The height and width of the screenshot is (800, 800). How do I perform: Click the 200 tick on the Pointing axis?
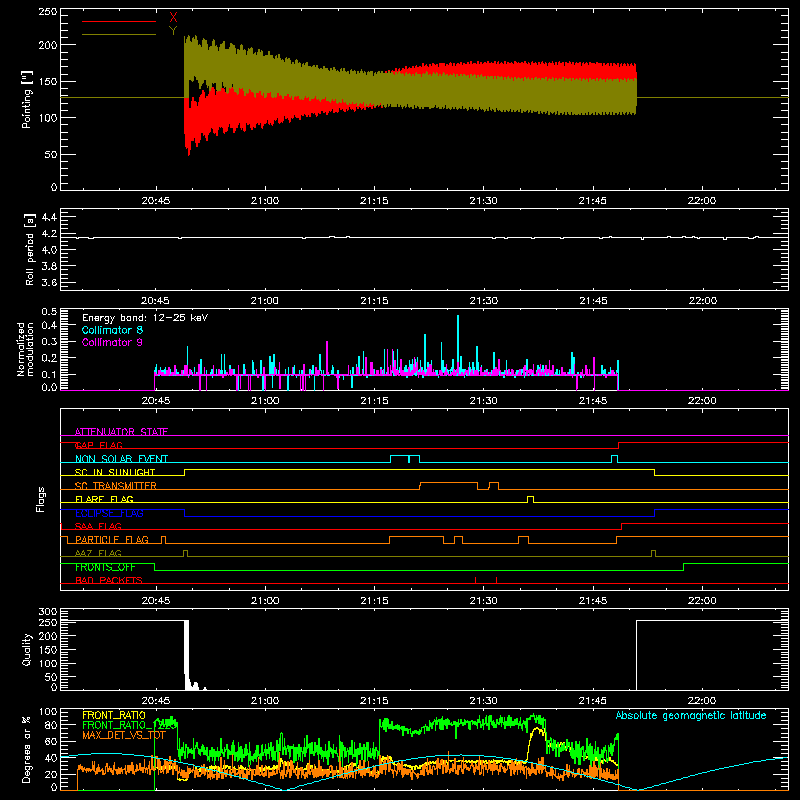pyautogui.click(x=48, y=45)
